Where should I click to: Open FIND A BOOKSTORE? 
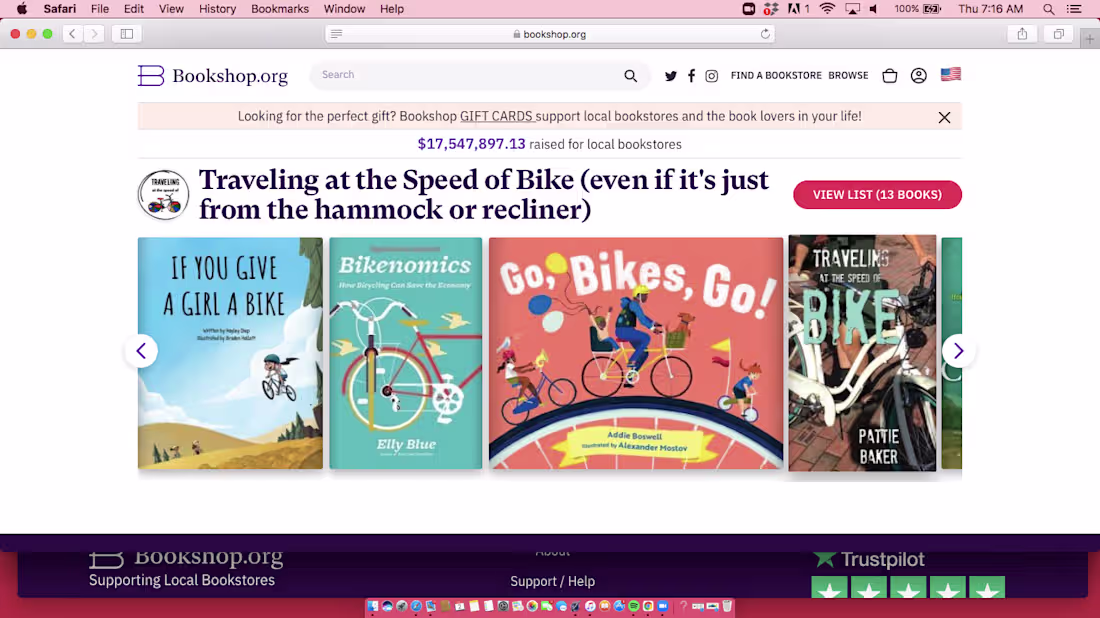tap(776, 76)
